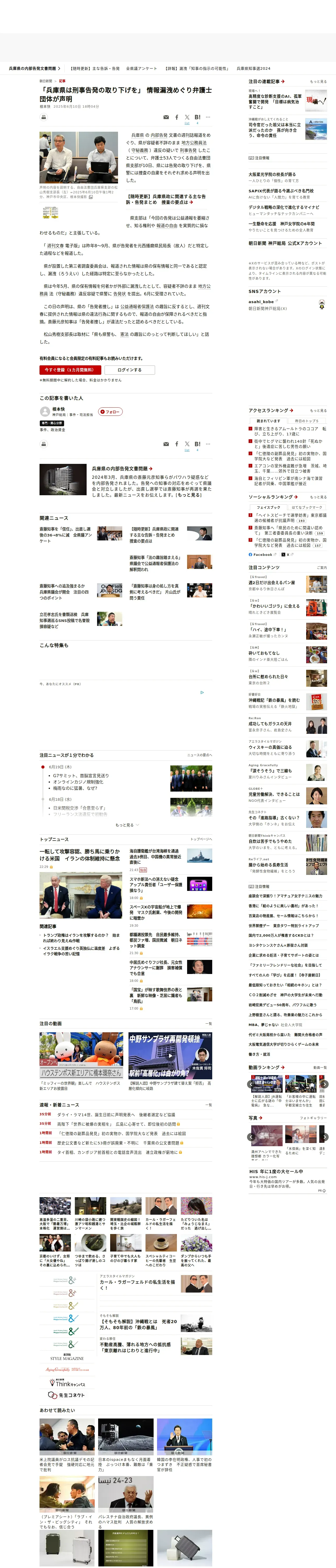Click もっと見る beside アクセスランキング
The height and width of the screenshot is (1568, 336).
pos(318,411)
